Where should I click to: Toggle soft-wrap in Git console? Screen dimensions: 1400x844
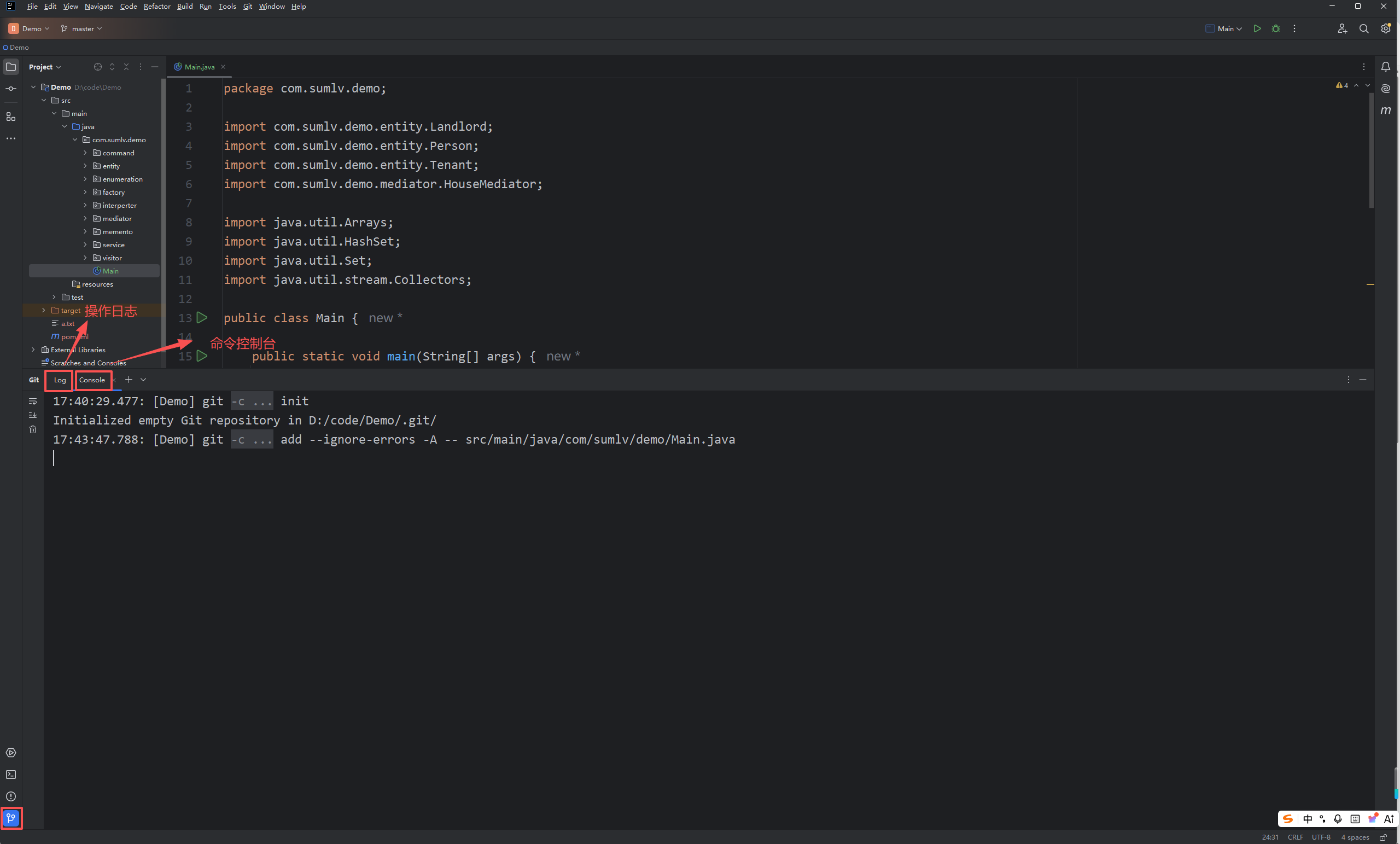(33, 401)
